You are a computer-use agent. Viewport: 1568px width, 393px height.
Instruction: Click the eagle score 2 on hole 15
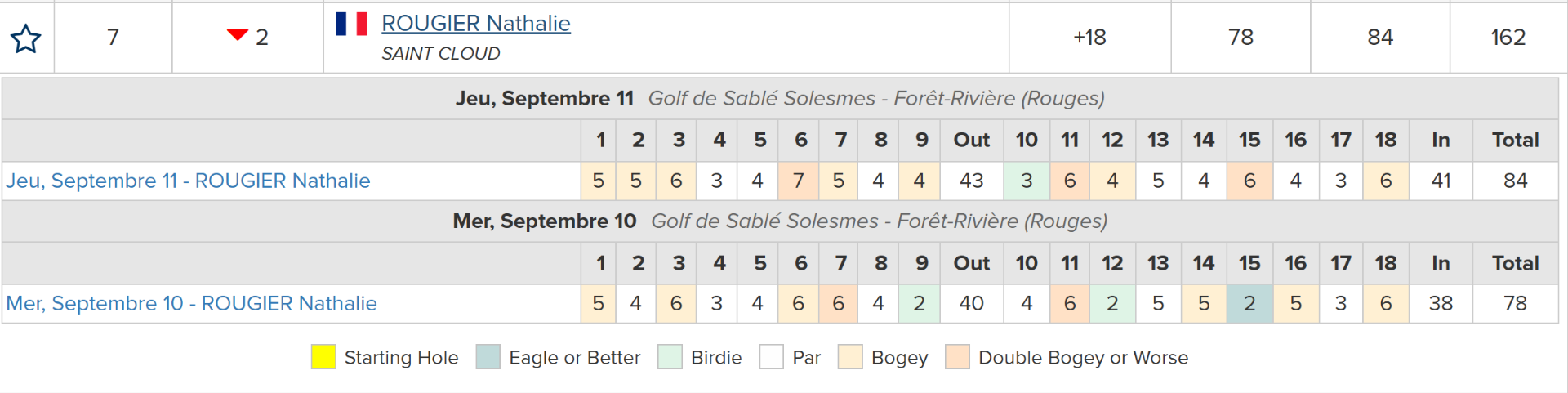coord(1249,303)
